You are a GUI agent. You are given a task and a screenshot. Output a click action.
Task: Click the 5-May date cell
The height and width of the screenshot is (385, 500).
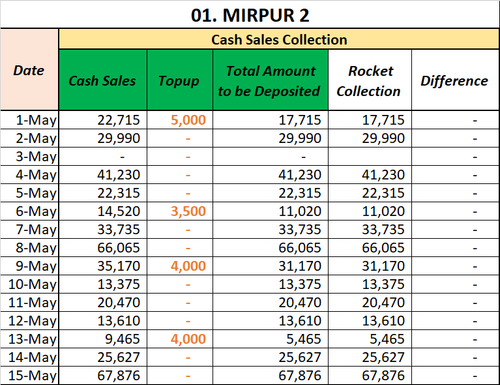29,193
